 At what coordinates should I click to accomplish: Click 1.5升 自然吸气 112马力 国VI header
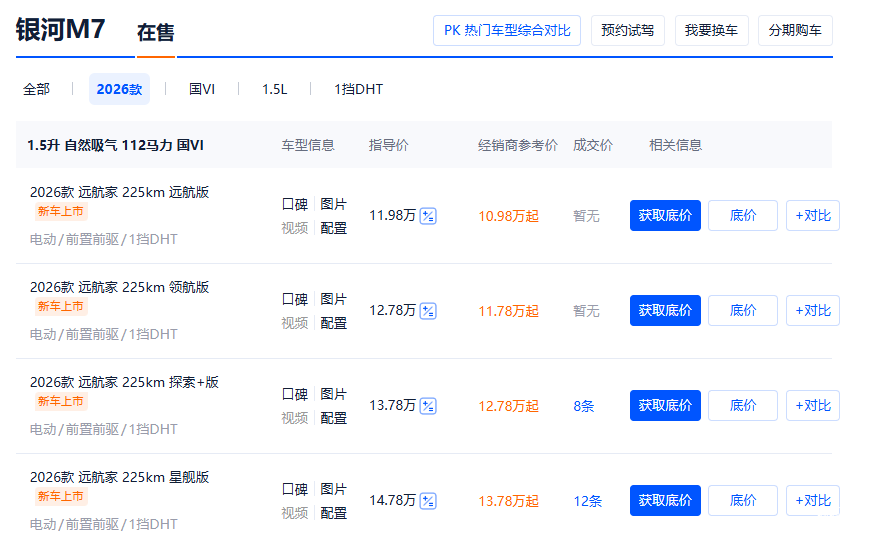tap(115, 145)
